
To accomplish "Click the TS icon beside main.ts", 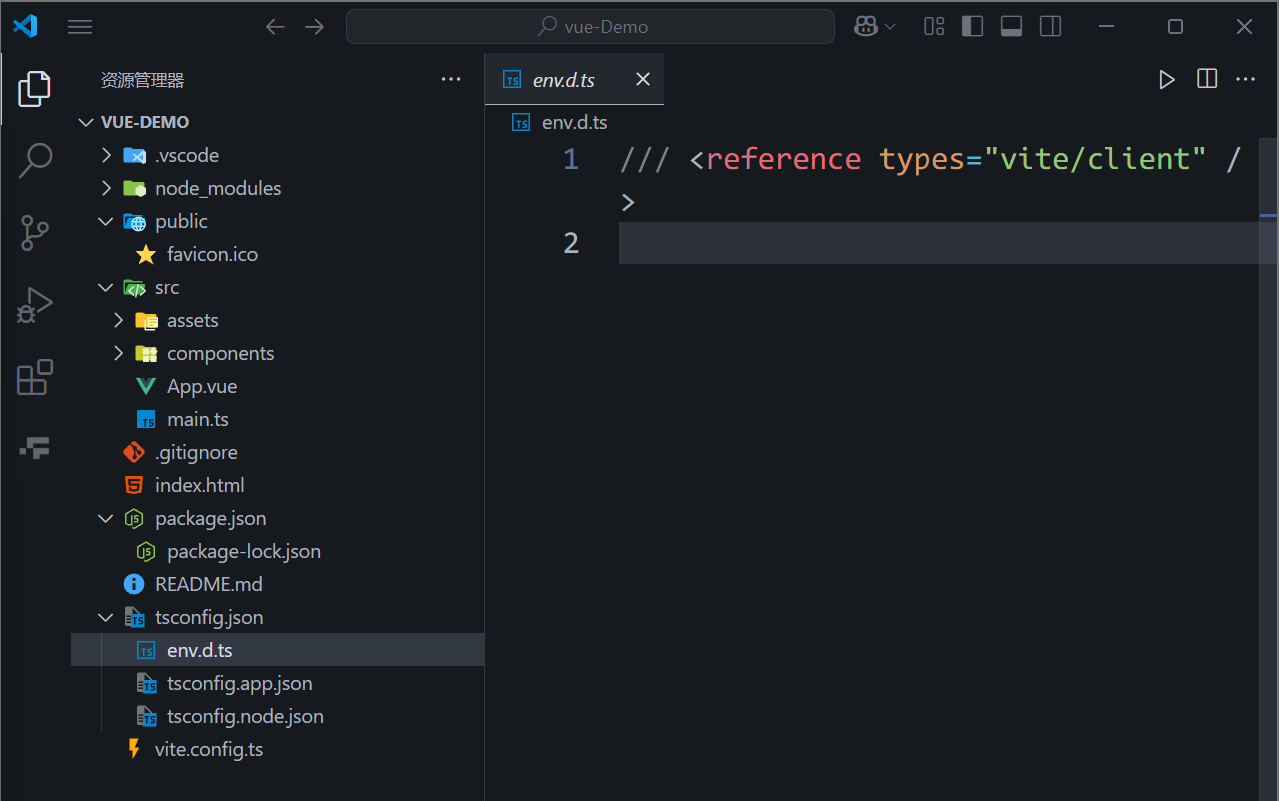I will 146,419.
